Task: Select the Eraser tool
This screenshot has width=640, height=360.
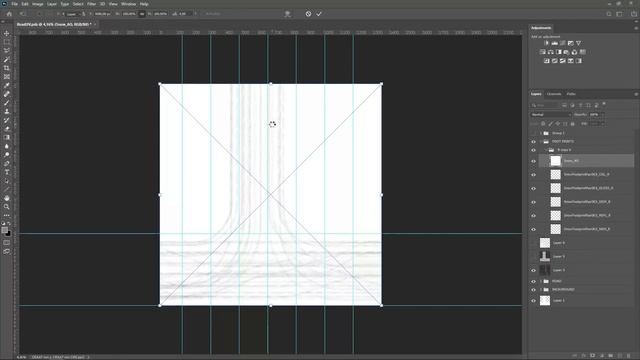Action: click(7, 129)
